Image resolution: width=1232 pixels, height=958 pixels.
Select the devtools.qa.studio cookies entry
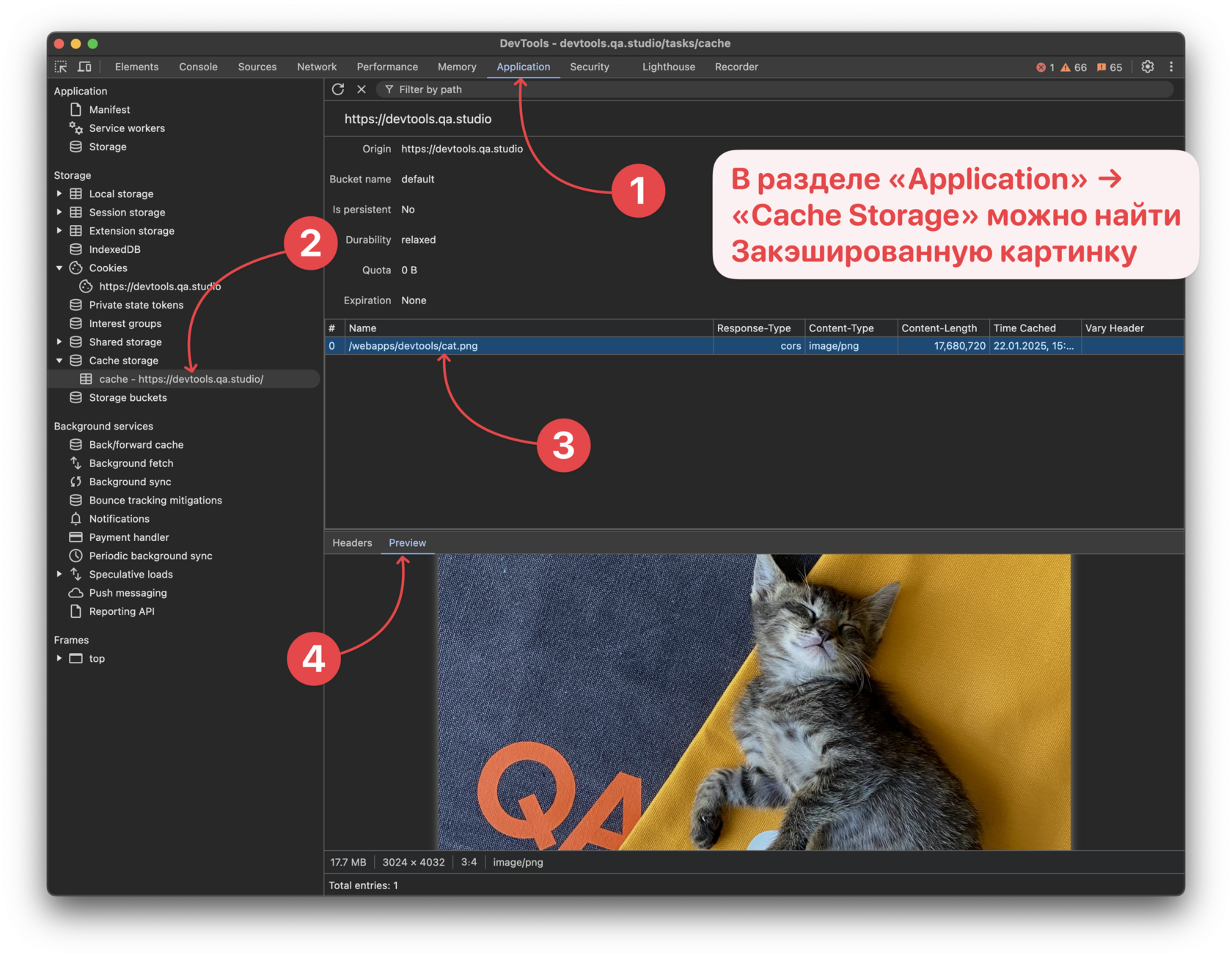coord(160,287)
